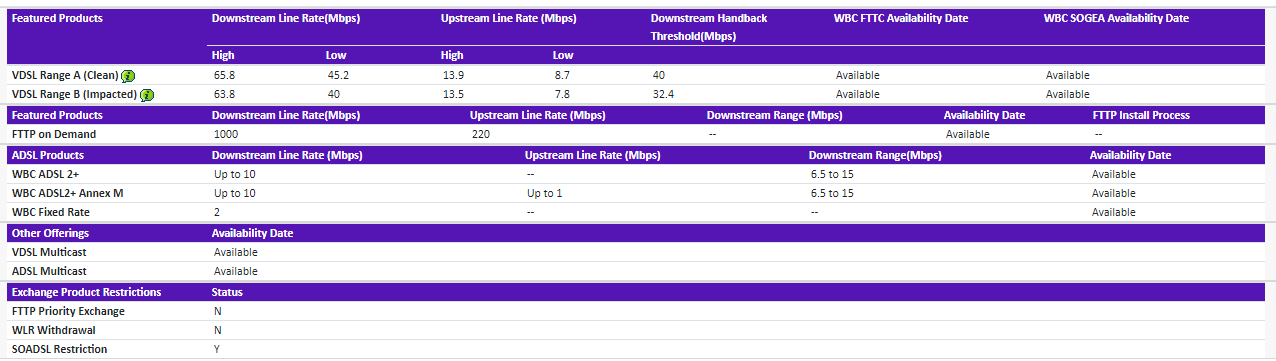Screen dimensions: 1276x361
Task: Click the WBC ADSL 2+ product name
Action: [45, 174]
